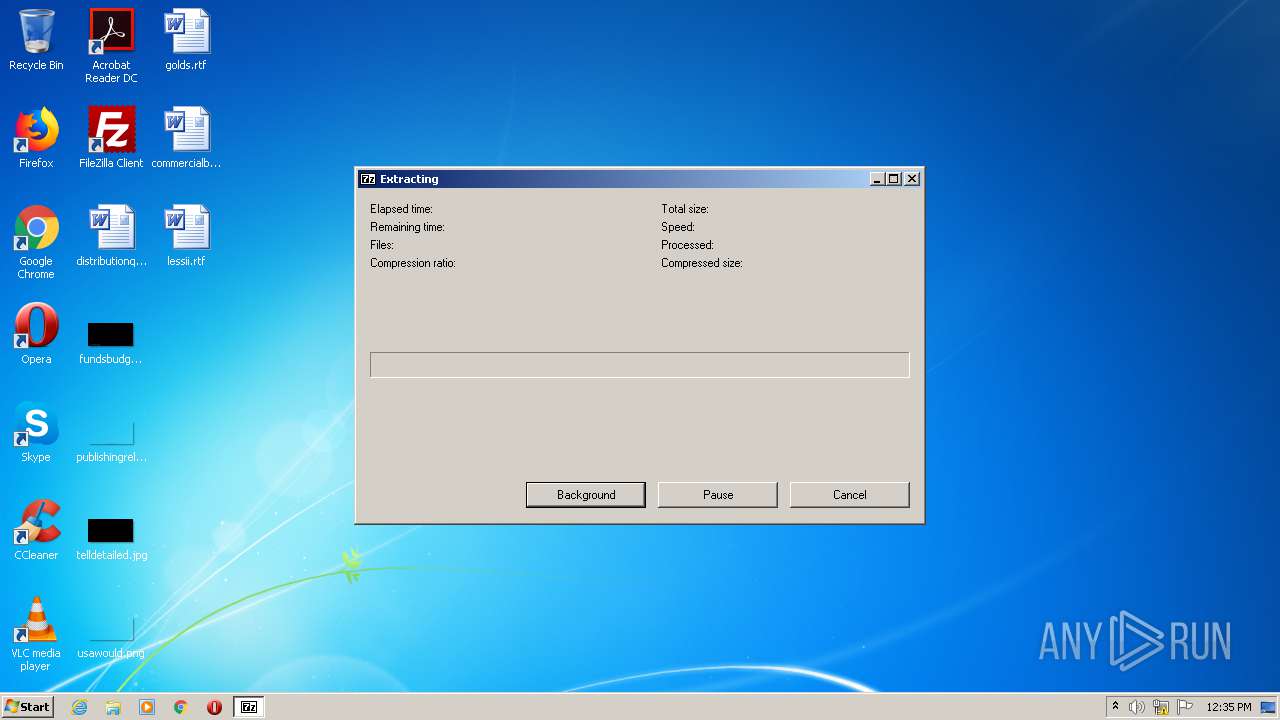Click the Files label
Image resolution: width=1280 pixels, height=720 pixels.
click(382, 245)
